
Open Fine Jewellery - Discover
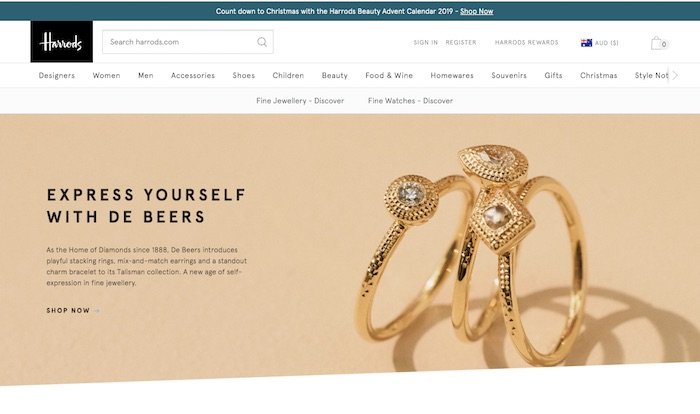pyautogui.click(x=300, y=101)
